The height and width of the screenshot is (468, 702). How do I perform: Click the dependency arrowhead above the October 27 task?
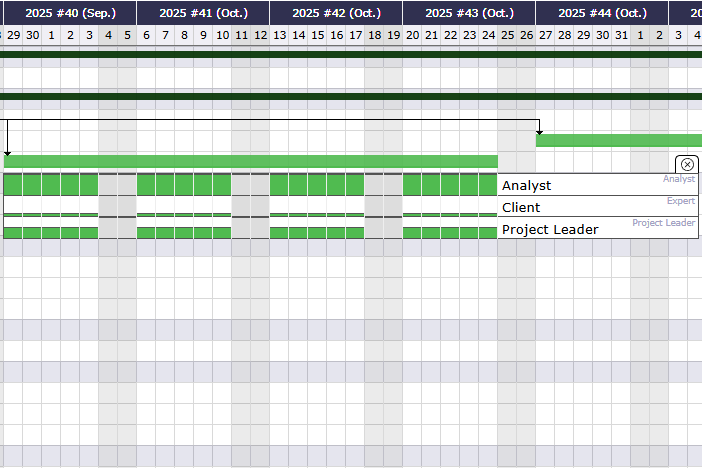point(539,131)
